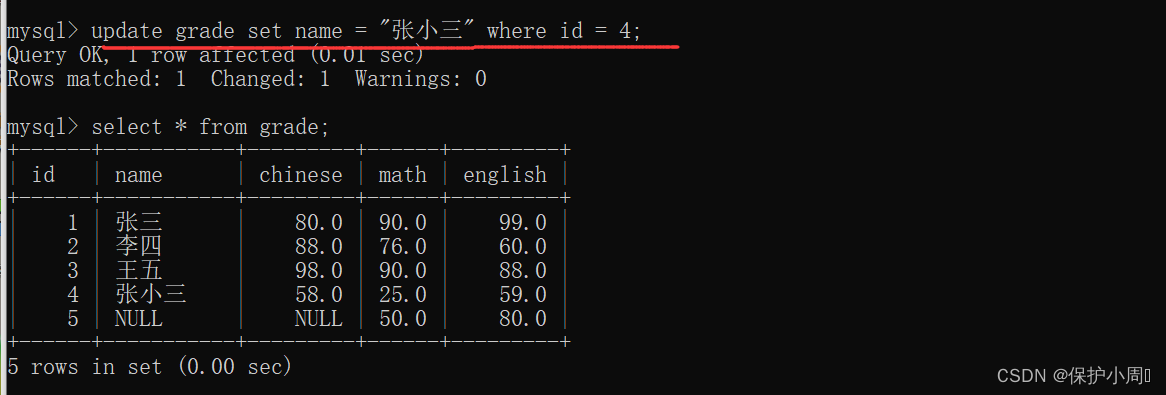Click the NULL value in name column

[x=138, y=319]
